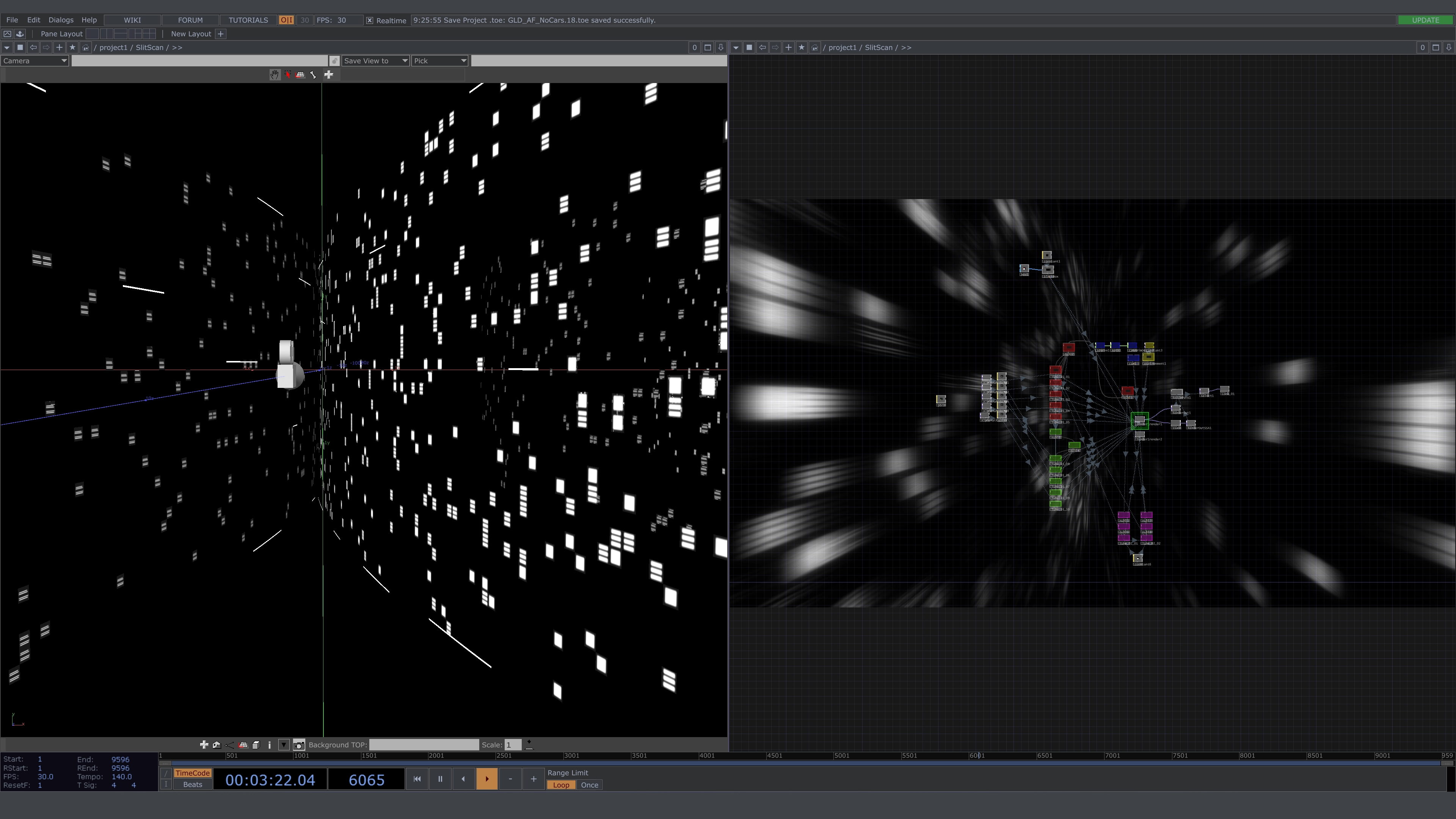
Task: Open the Dialogs menu
Action: coord(61,20)
